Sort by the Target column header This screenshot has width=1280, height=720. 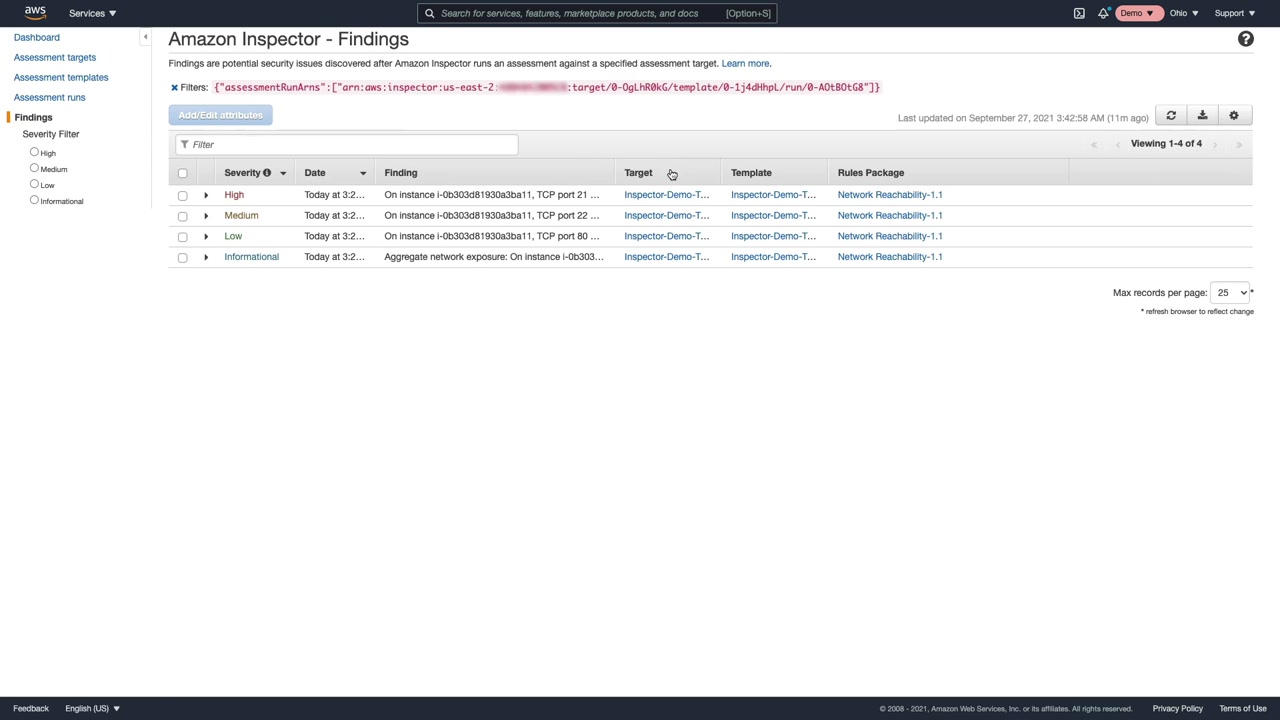point(638,173)
